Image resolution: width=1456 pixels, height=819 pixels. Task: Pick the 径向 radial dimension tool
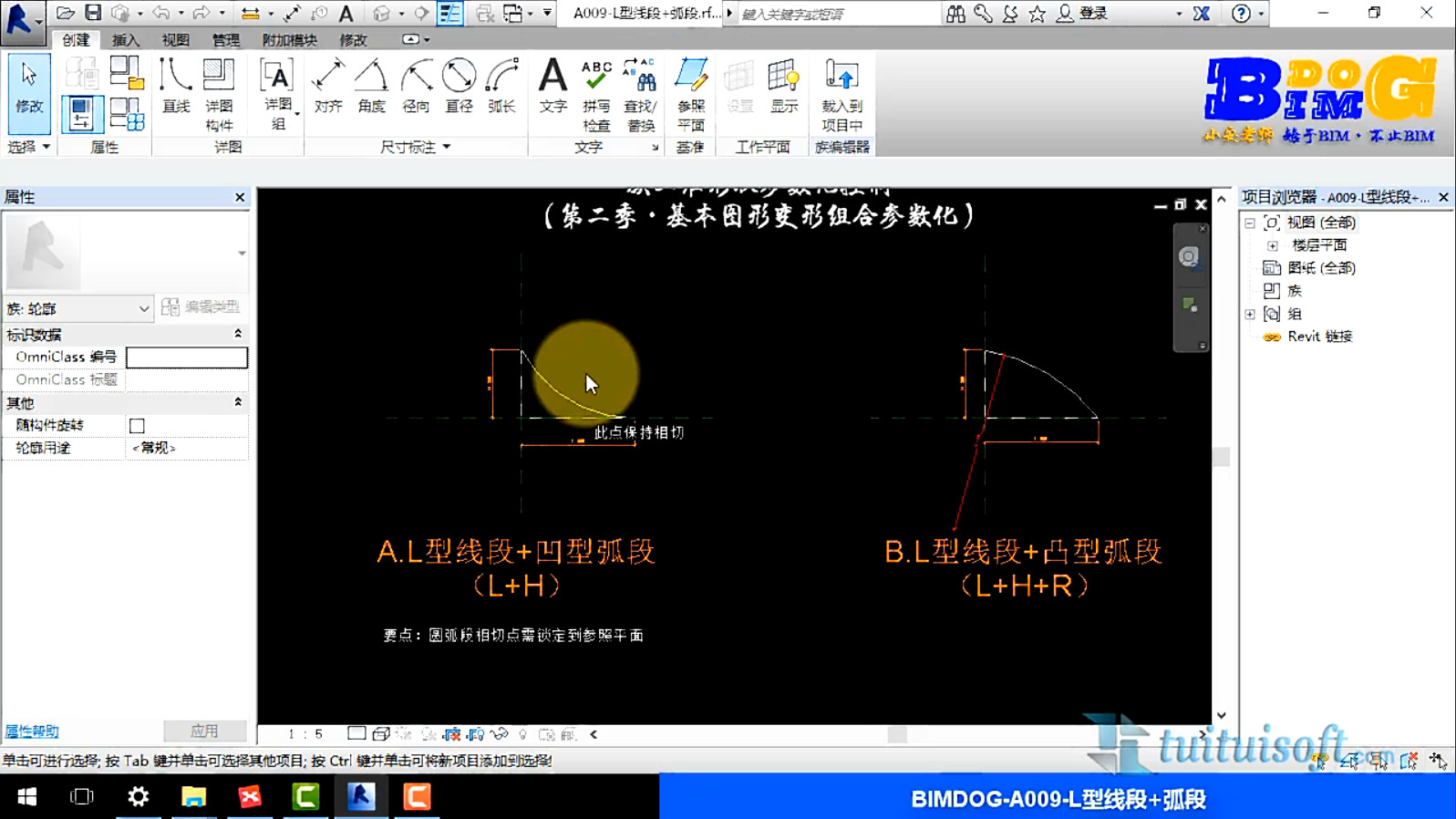tap(416, 86)
